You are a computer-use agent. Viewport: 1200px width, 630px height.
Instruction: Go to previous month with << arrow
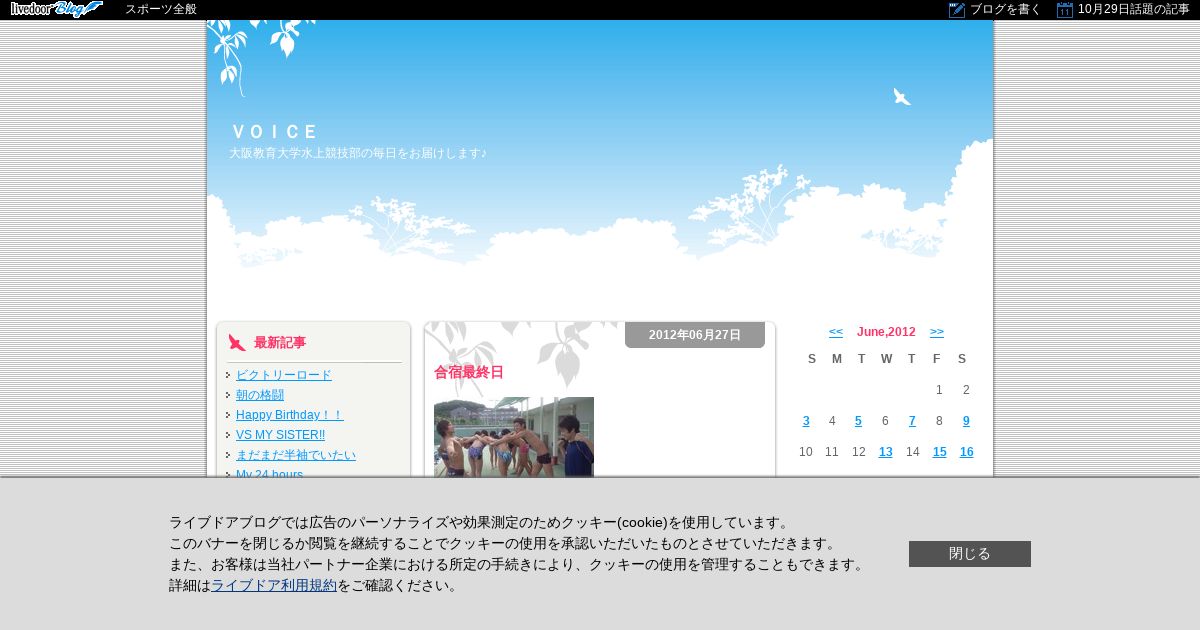pos(836,332)
